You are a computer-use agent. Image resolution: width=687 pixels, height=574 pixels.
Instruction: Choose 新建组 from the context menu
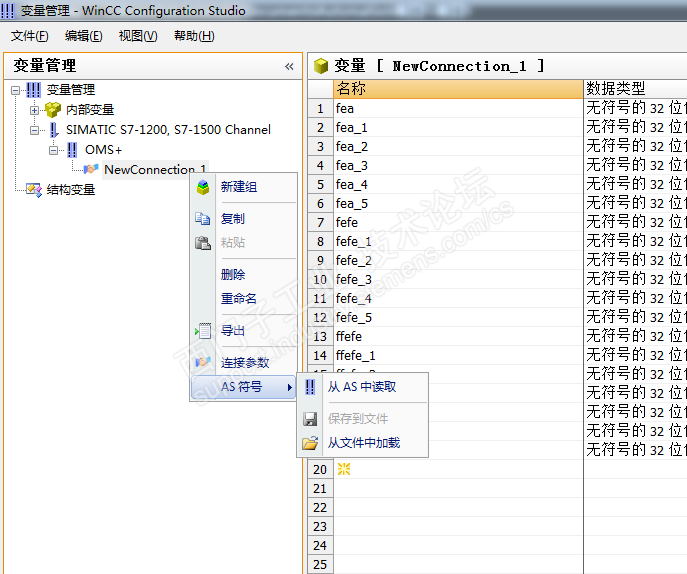(244, 187)
